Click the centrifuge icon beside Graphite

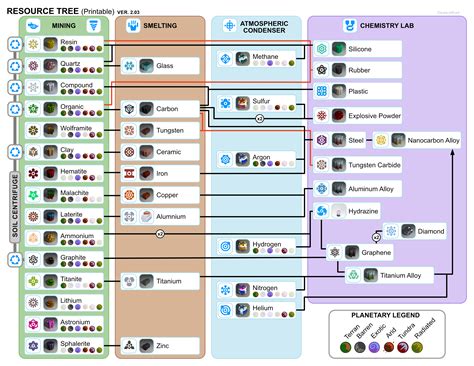15,260
